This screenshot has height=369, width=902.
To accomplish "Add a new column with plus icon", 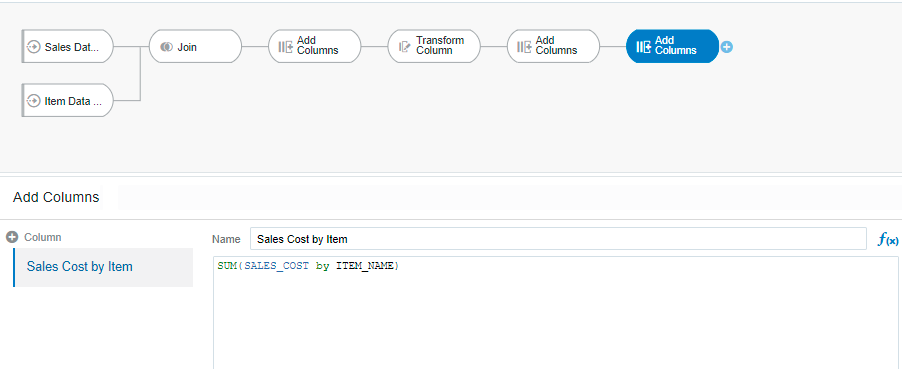I will tap(12, 237).
